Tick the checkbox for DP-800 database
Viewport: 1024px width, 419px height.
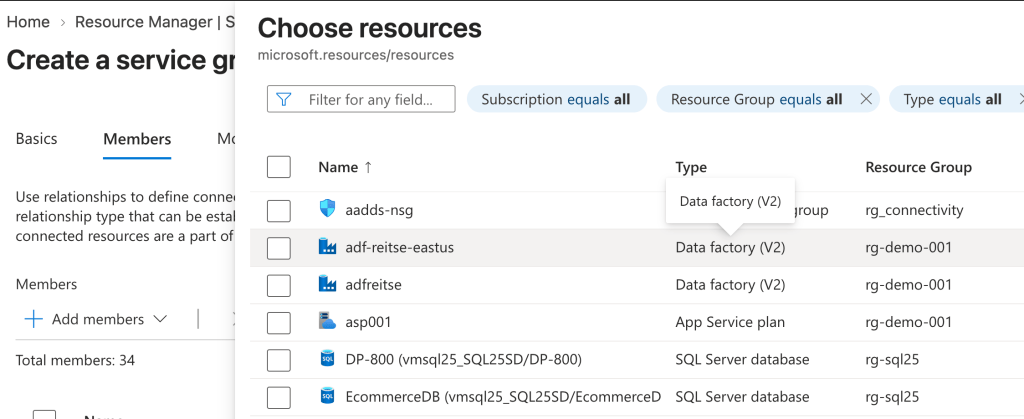coord(279,360)
